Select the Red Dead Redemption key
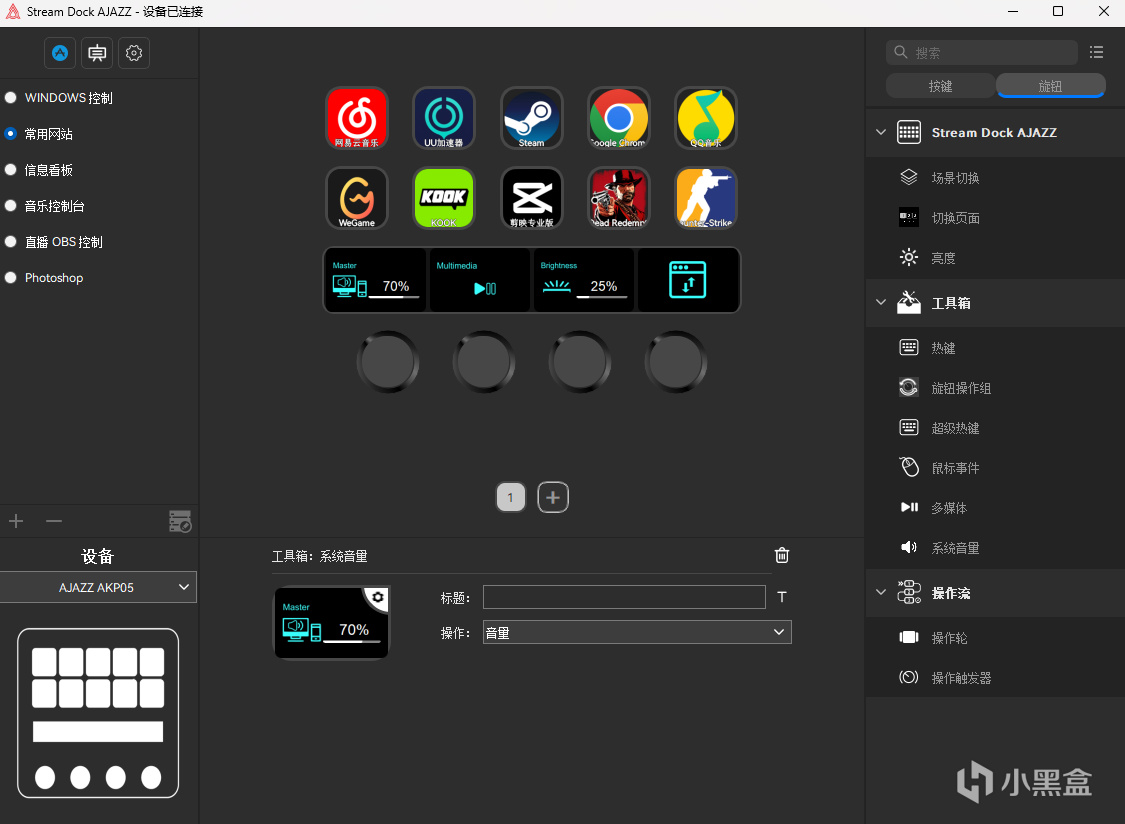The height and width of the screenshot is (824, 1125). (x=618, y=198)
